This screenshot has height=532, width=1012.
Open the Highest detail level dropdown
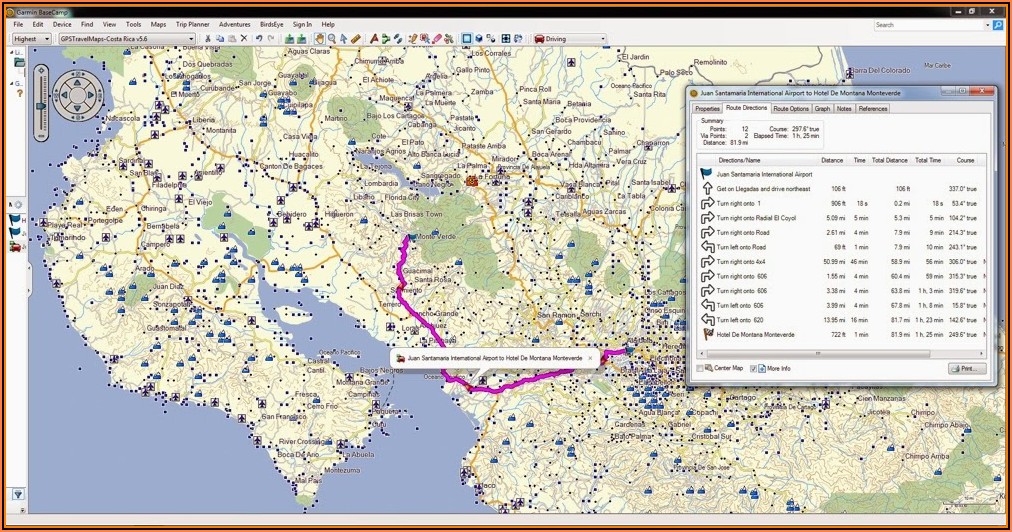tap(32, 39)
